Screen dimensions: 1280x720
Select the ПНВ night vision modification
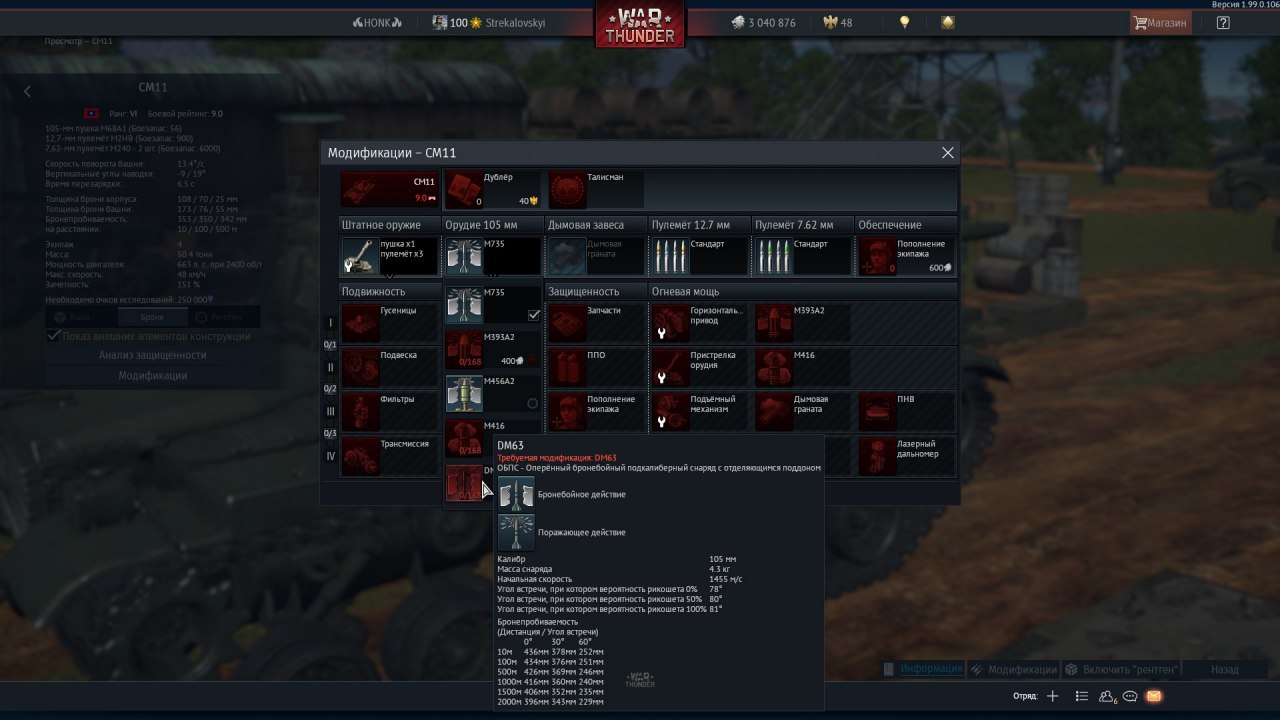pyautogui.click(x=906, y=411)
